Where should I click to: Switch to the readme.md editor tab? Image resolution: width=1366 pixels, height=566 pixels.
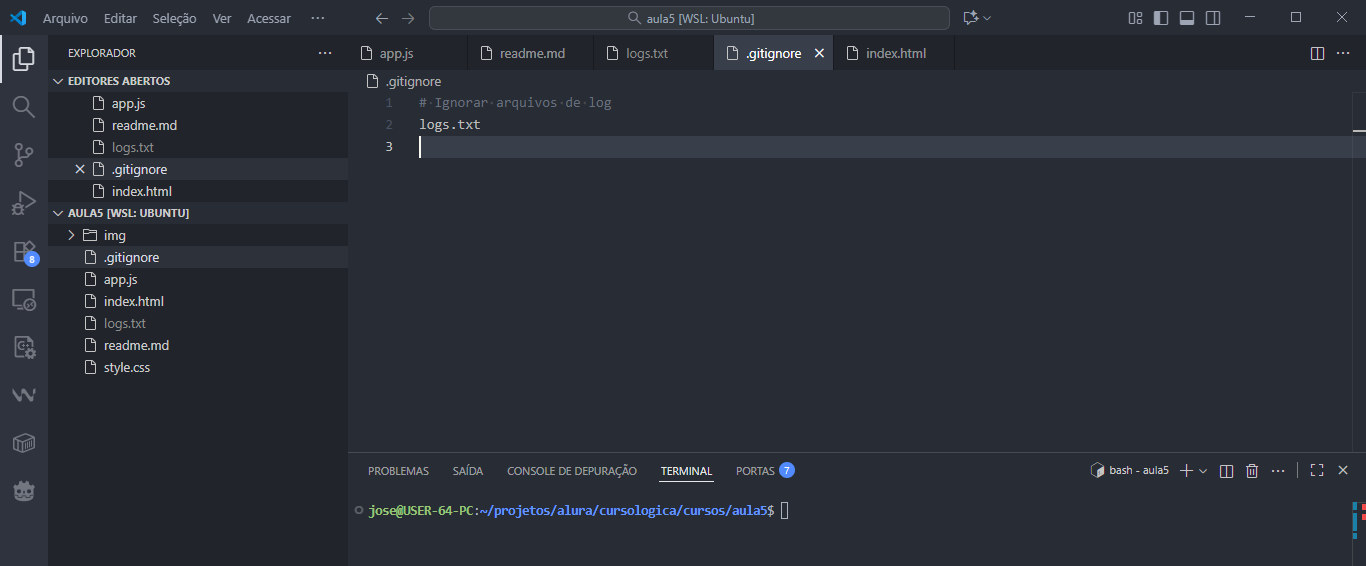530,53
